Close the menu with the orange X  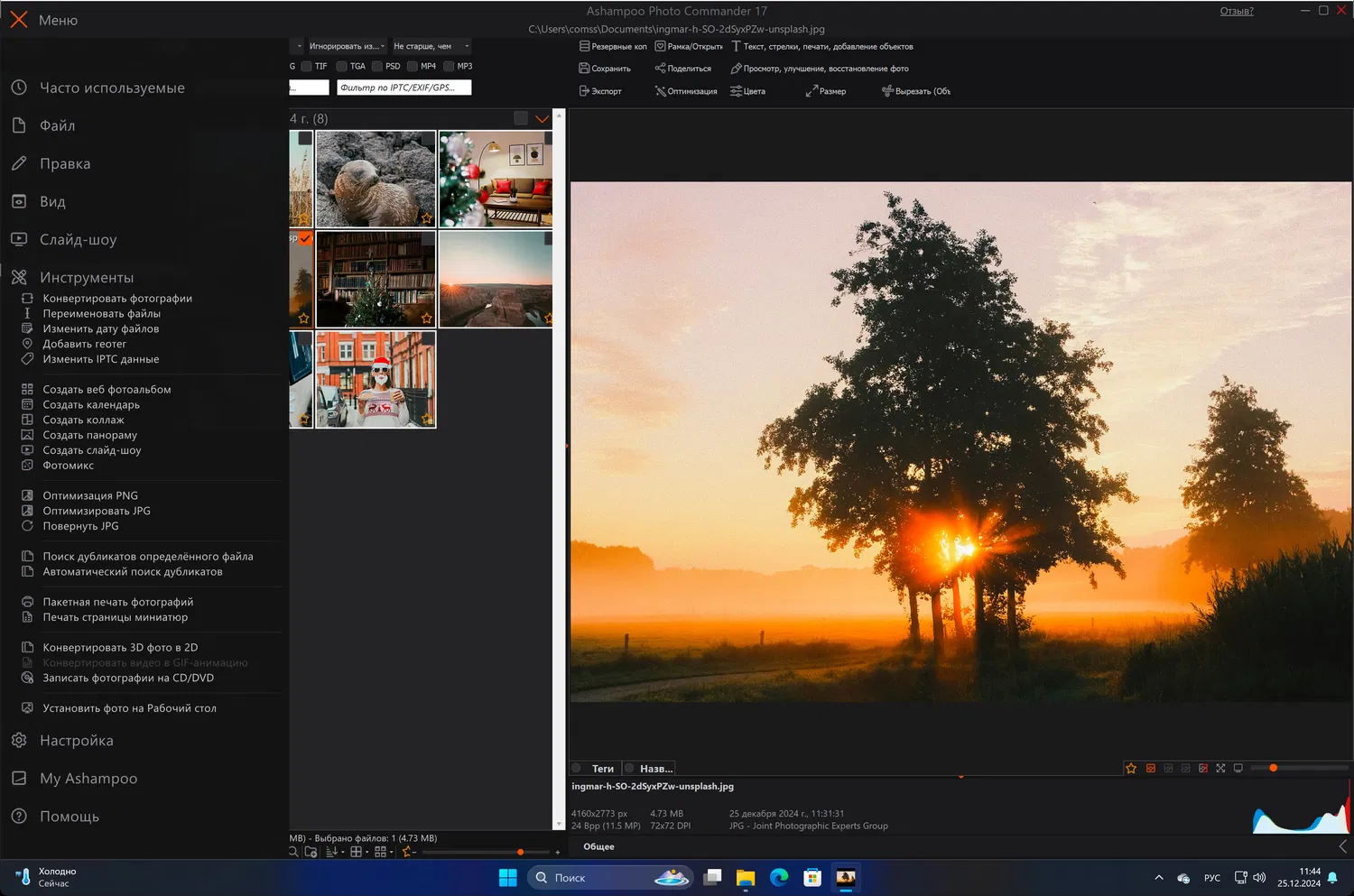point(18,20)
